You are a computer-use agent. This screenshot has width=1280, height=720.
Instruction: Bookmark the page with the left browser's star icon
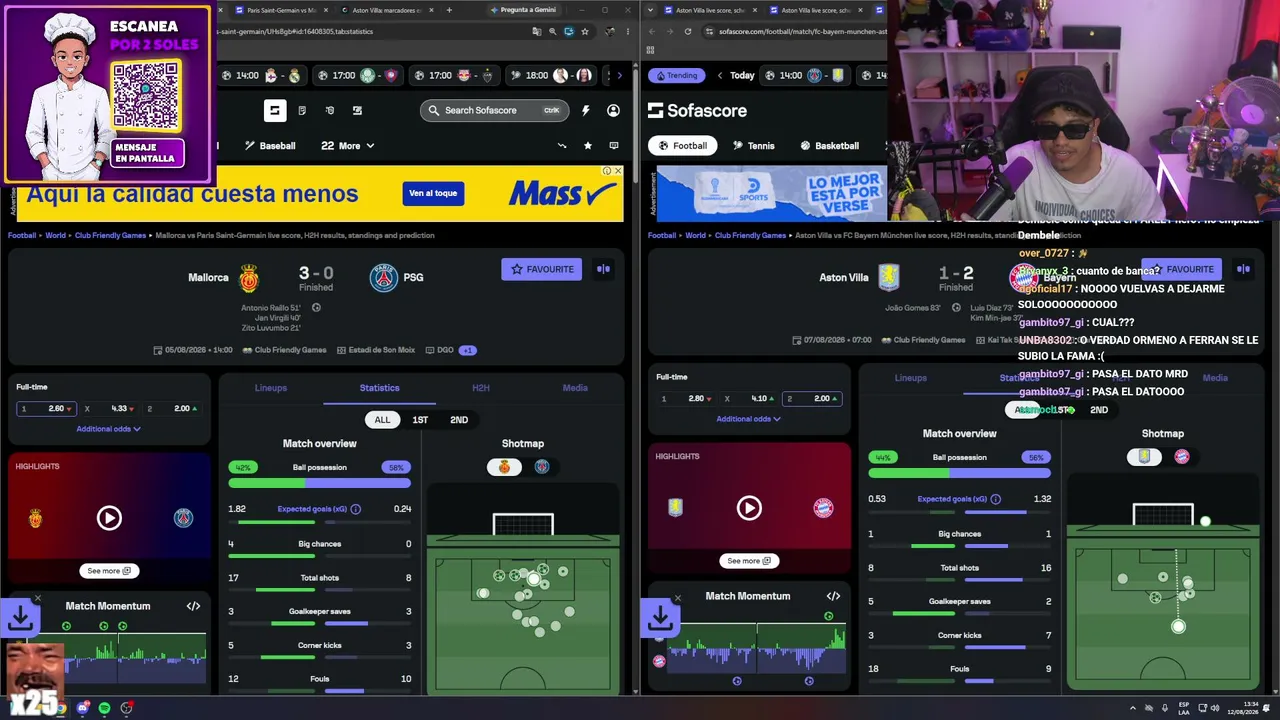click(x=585, y=31)
